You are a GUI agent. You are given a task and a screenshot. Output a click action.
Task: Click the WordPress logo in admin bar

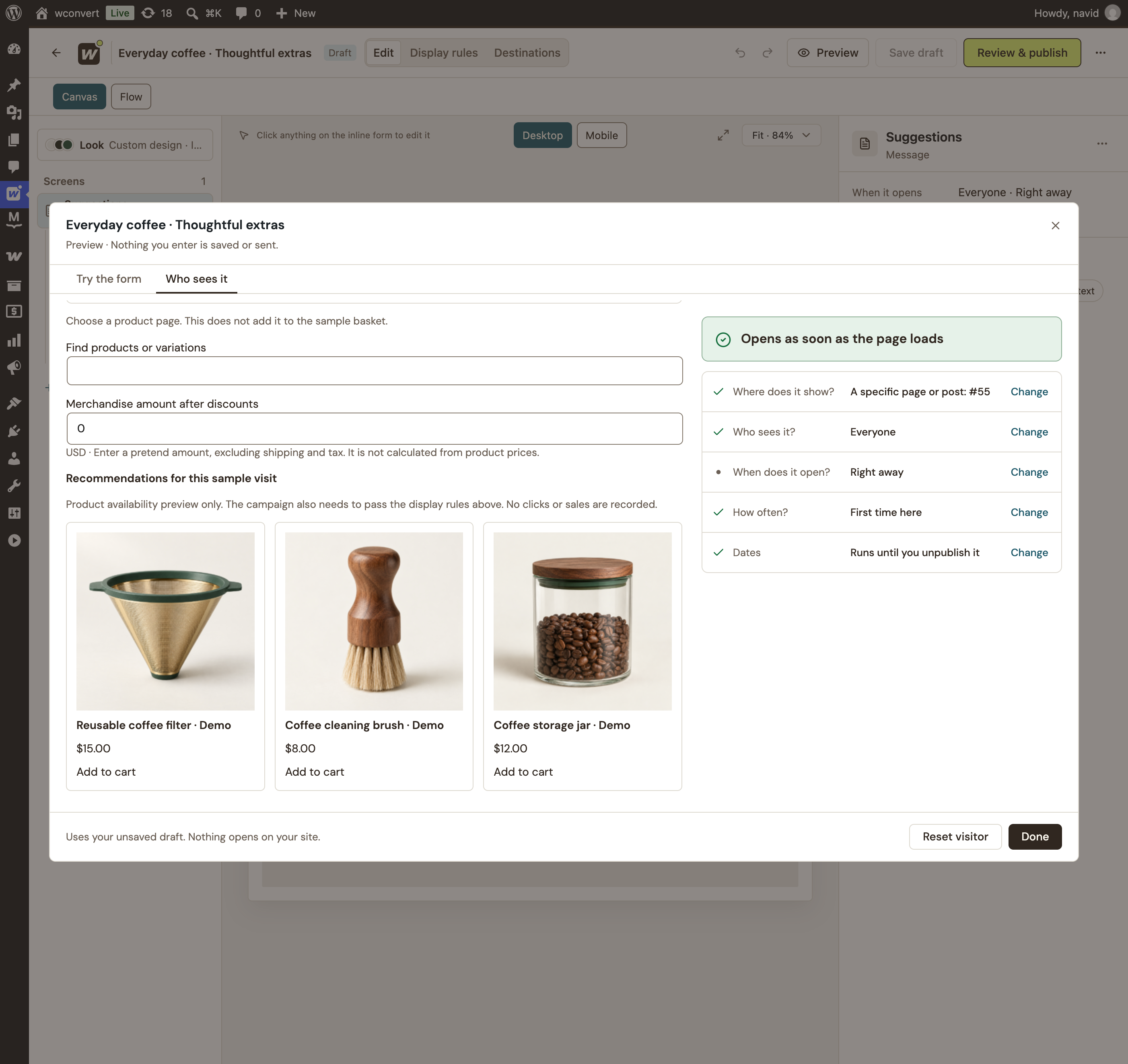[x=14, y=13]
